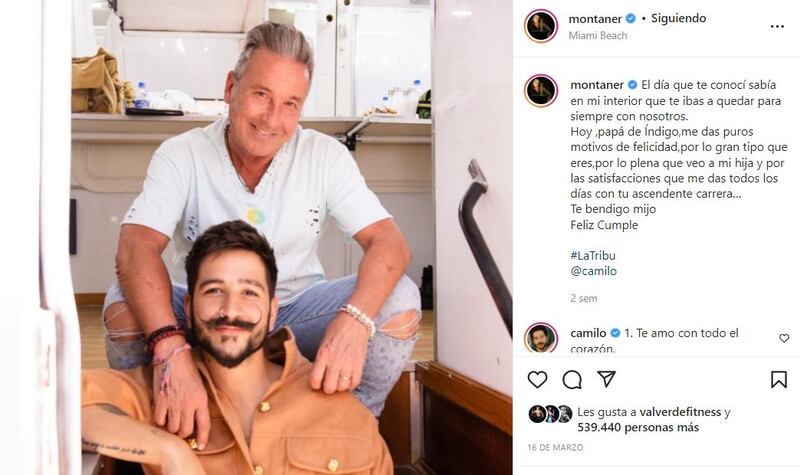Viewport: 800px width, 475px height.
Task: Open the #LaTribu hashtag
Action: tap(593, 256)
